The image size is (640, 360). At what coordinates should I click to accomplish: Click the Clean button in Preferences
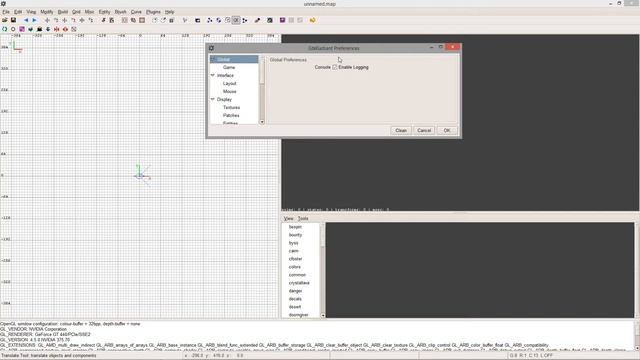coord(401,130)
